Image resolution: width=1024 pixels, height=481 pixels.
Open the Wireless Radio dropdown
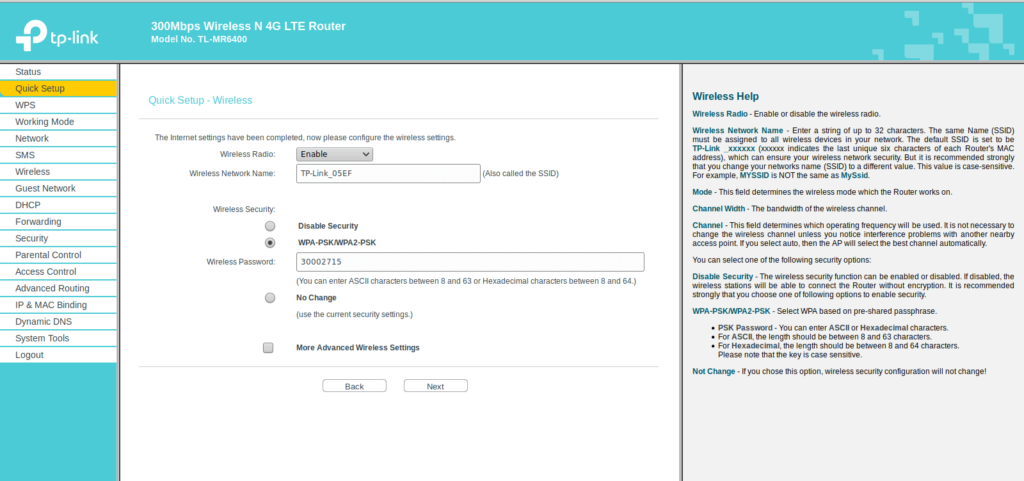tap(334, 154)
